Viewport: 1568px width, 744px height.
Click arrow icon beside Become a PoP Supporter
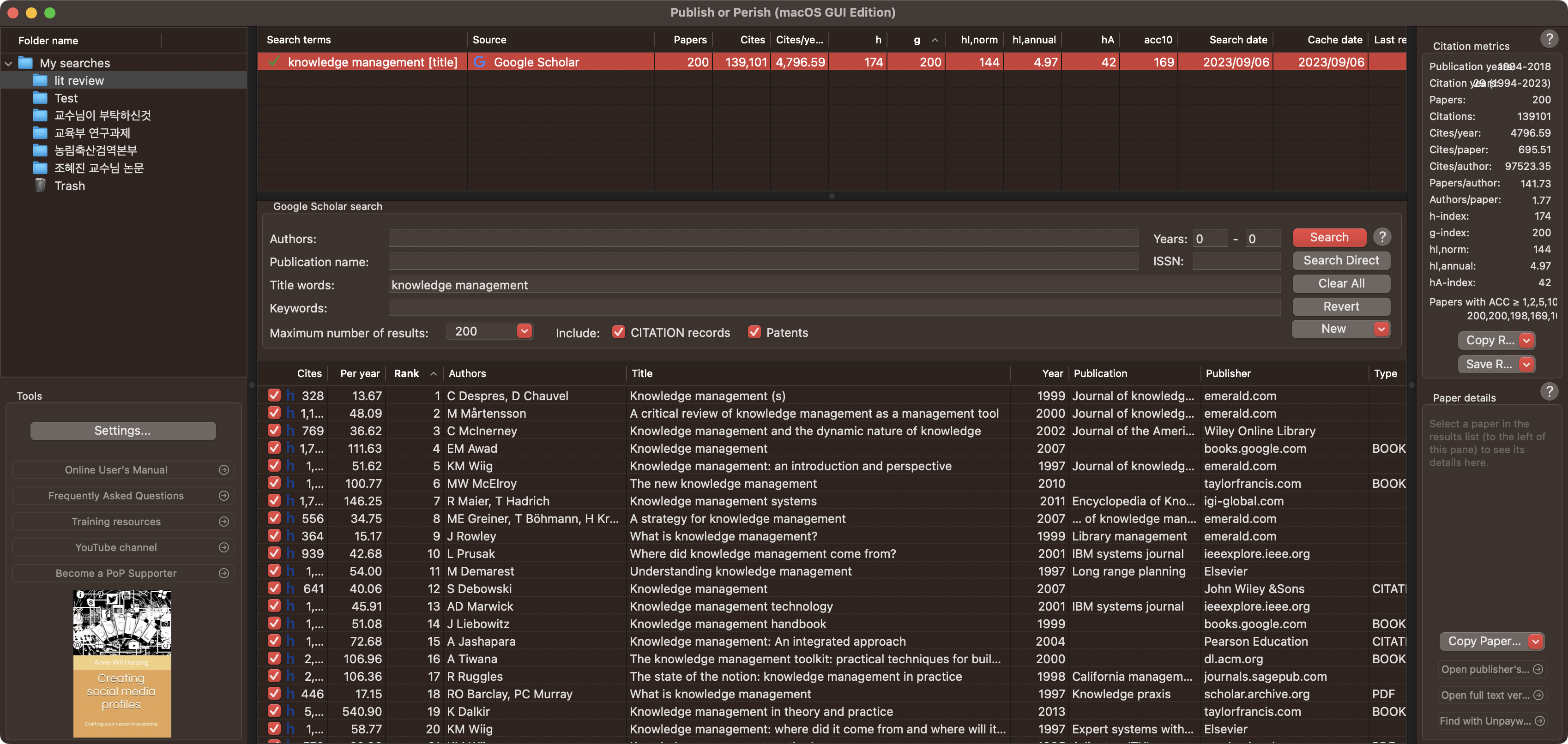[224, 573]
